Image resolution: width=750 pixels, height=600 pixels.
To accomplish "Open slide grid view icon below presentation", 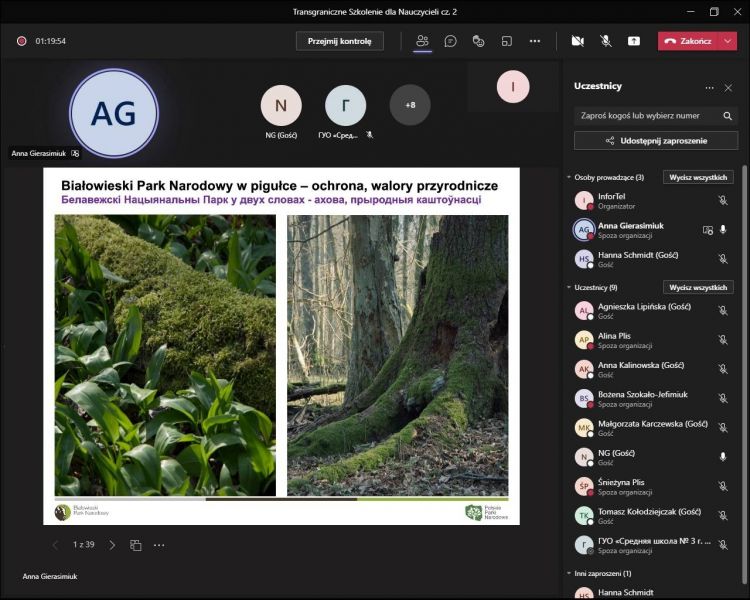I will coord(136,545).
